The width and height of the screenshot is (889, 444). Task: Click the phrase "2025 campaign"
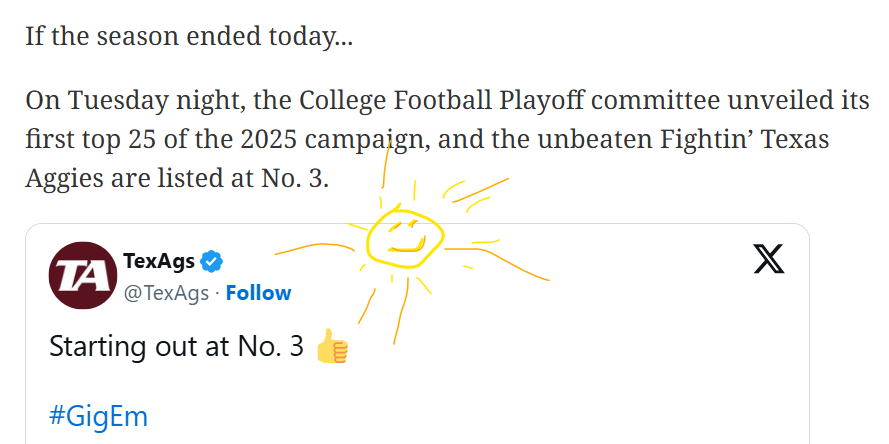[208, 139]
